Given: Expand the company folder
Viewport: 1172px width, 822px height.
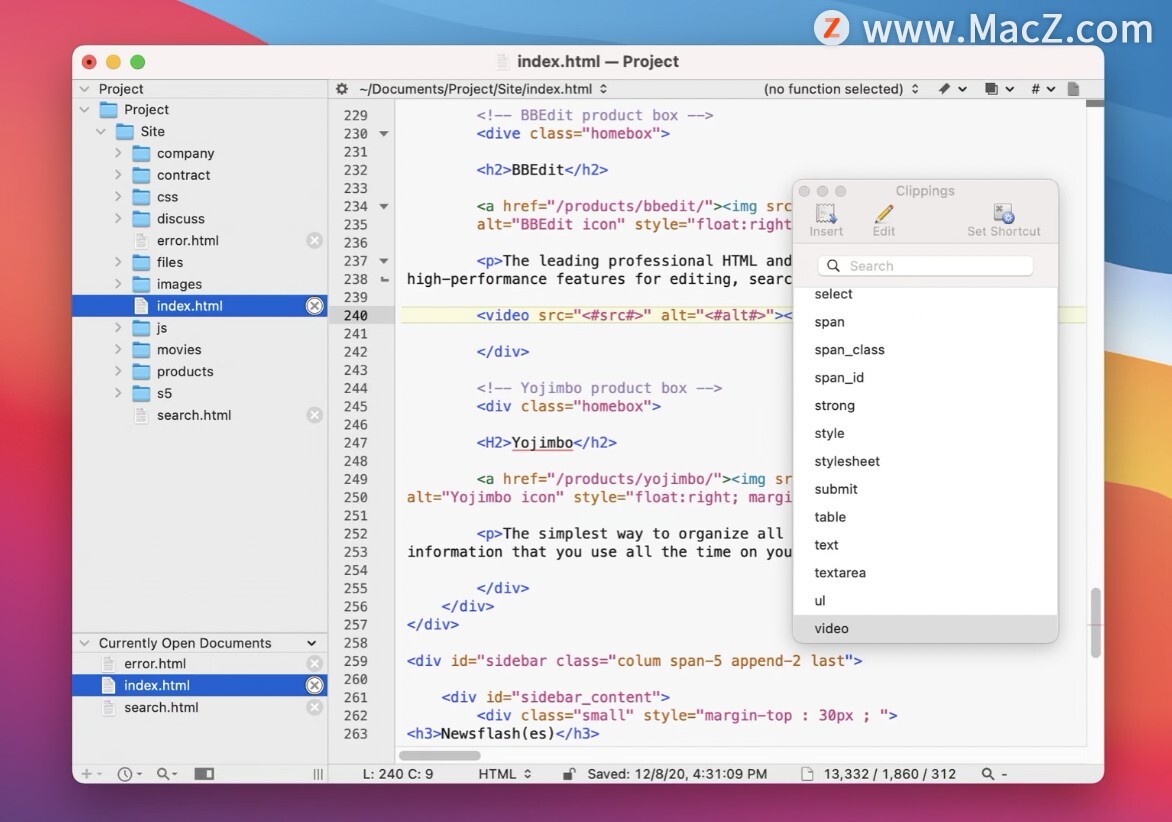Looking at the screenshot, I should tap(117, 152).
